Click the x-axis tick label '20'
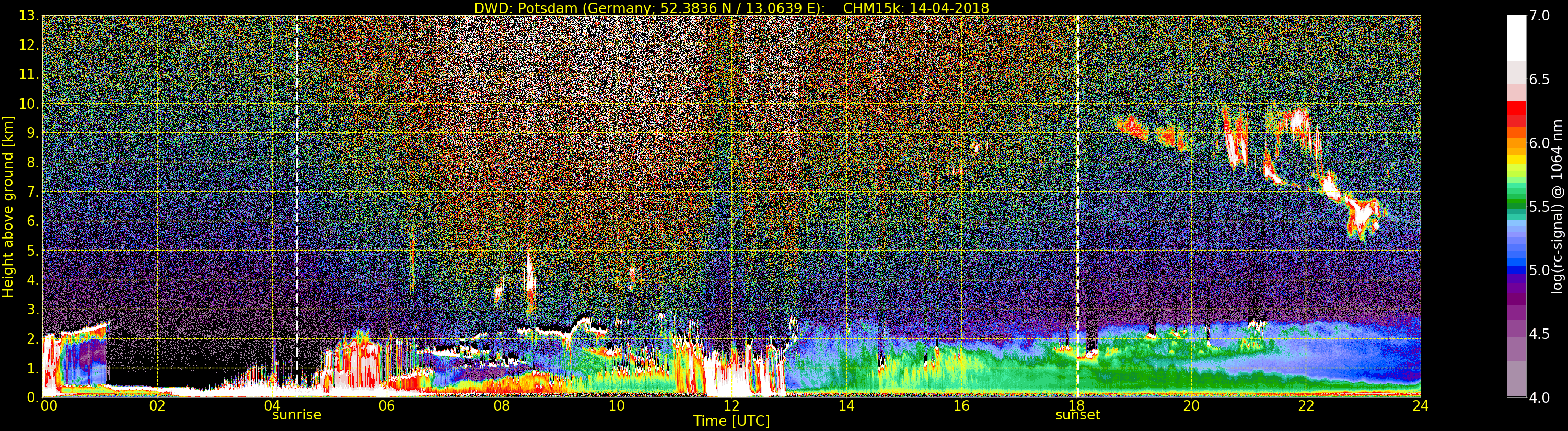 pos(1191,405)
